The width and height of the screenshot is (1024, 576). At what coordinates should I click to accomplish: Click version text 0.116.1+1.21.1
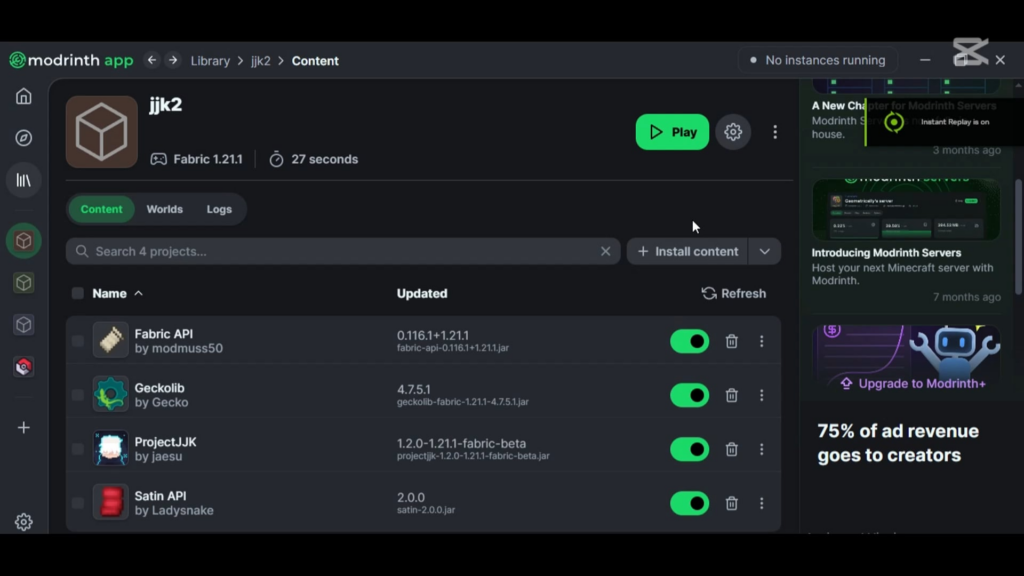pos(432,335)
